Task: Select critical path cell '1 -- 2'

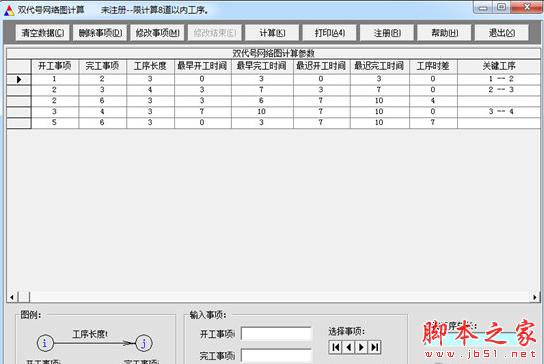Action: point(499,79)
